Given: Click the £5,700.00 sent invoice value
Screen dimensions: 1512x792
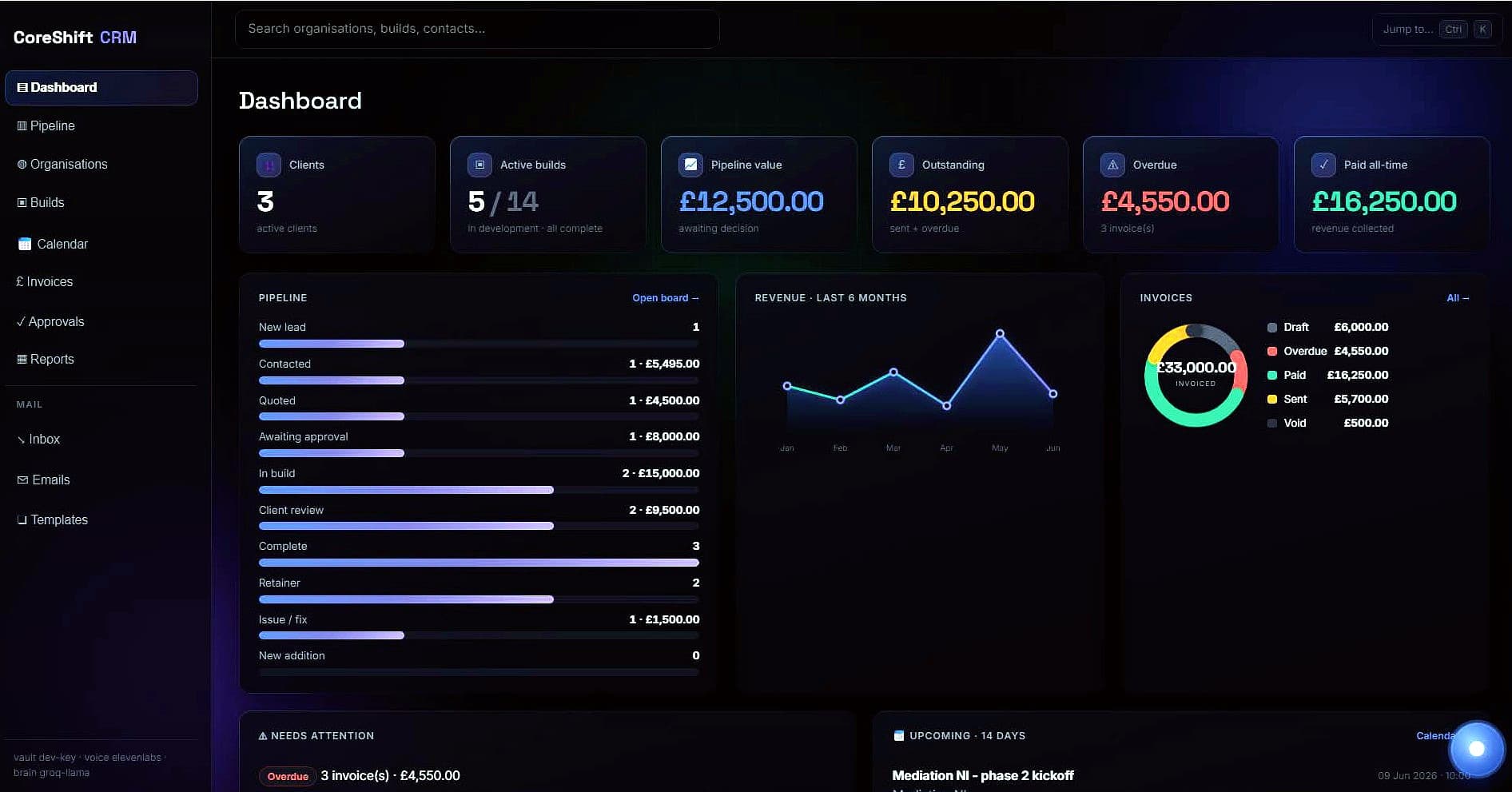Looking at the screenshot, I should coord(1361,400).
